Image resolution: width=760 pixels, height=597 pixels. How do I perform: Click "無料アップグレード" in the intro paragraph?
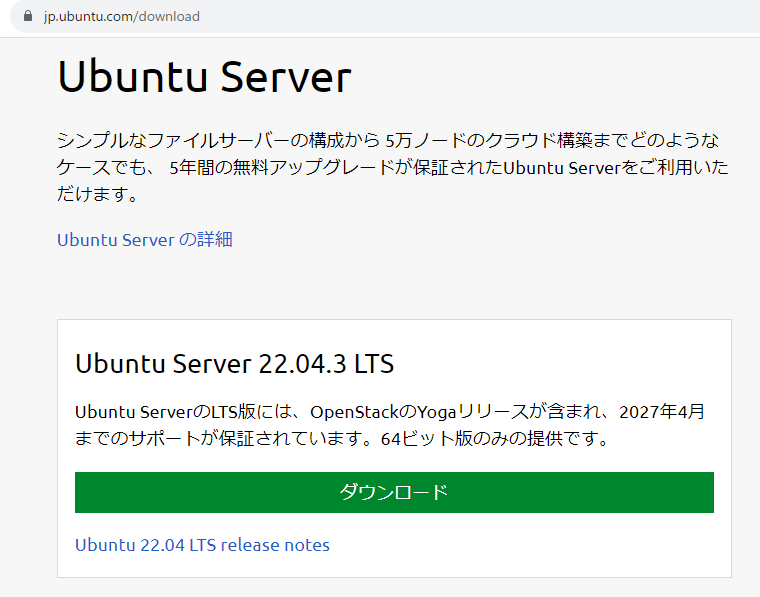coord(306,167)
